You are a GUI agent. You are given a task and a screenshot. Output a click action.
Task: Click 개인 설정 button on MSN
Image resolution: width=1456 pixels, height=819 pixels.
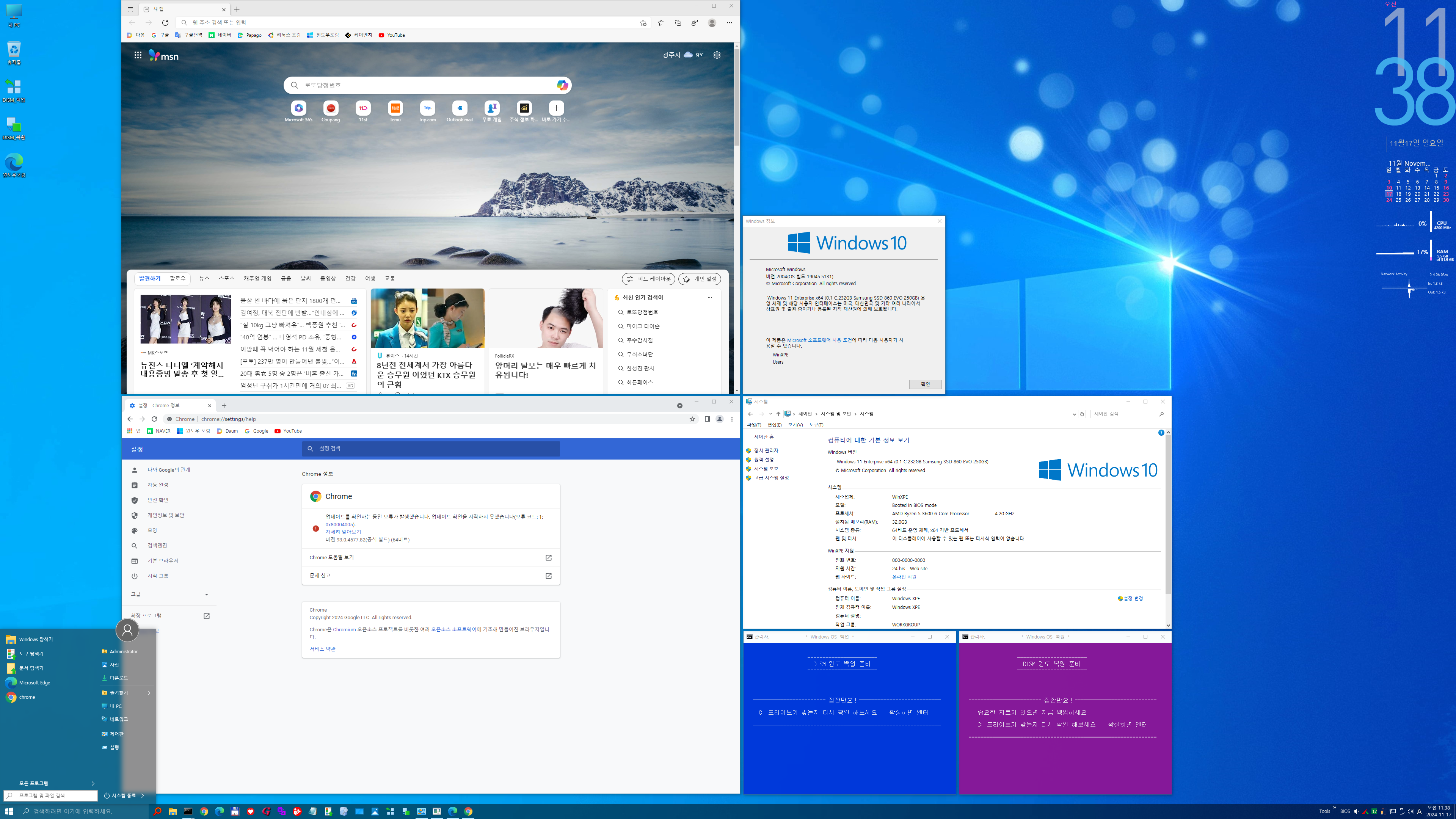[x=700, y=279]
